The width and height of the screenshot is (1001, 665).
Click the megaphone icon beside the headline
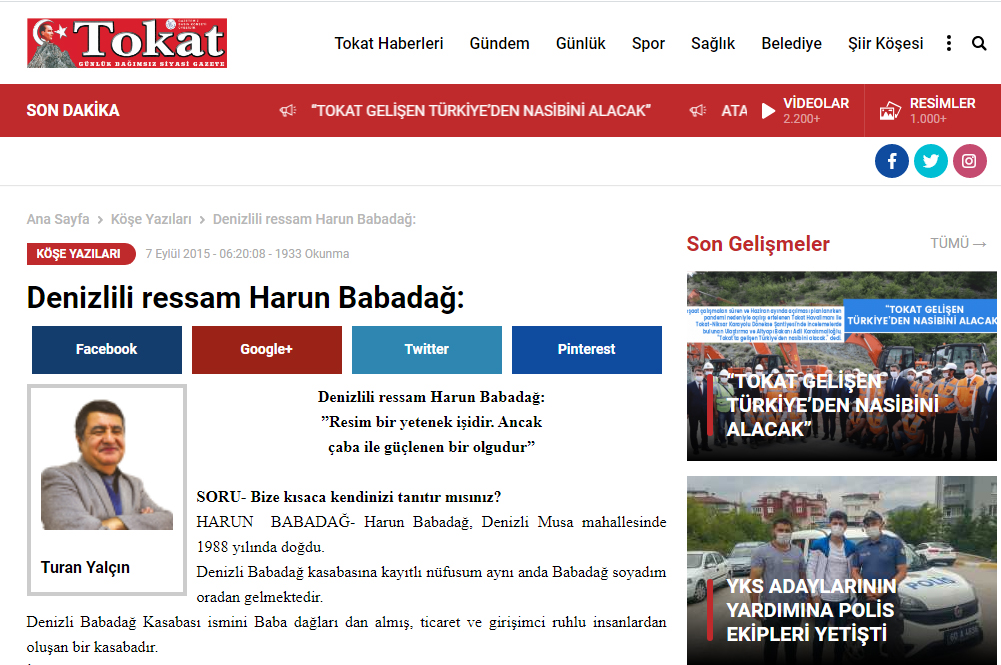(x=288, y=111)
